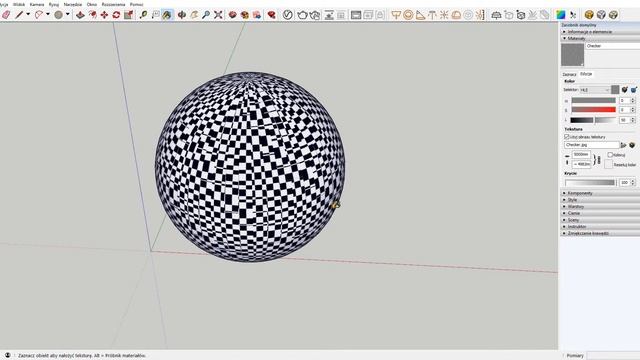Click the Checker material name field

pos(613,46)
